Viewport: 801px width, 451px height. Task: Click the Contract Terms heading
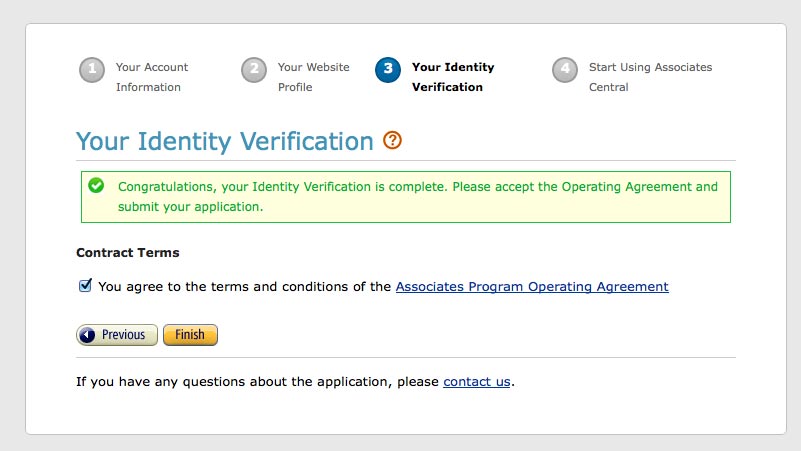click(x=128, y=253)
